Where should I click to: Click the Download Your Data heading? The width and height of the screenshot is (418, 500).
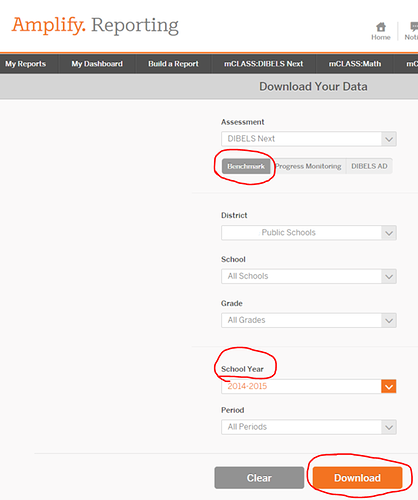[x=313, y=87]
